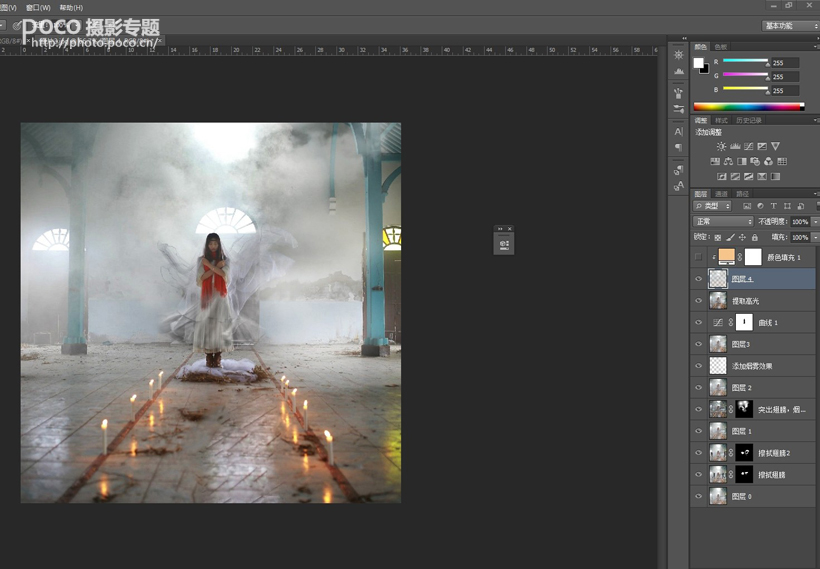This screenshot has width=820, height=569.
Task: Hide the 曲线 1 adjustment layer
Action: click(698, 322)
